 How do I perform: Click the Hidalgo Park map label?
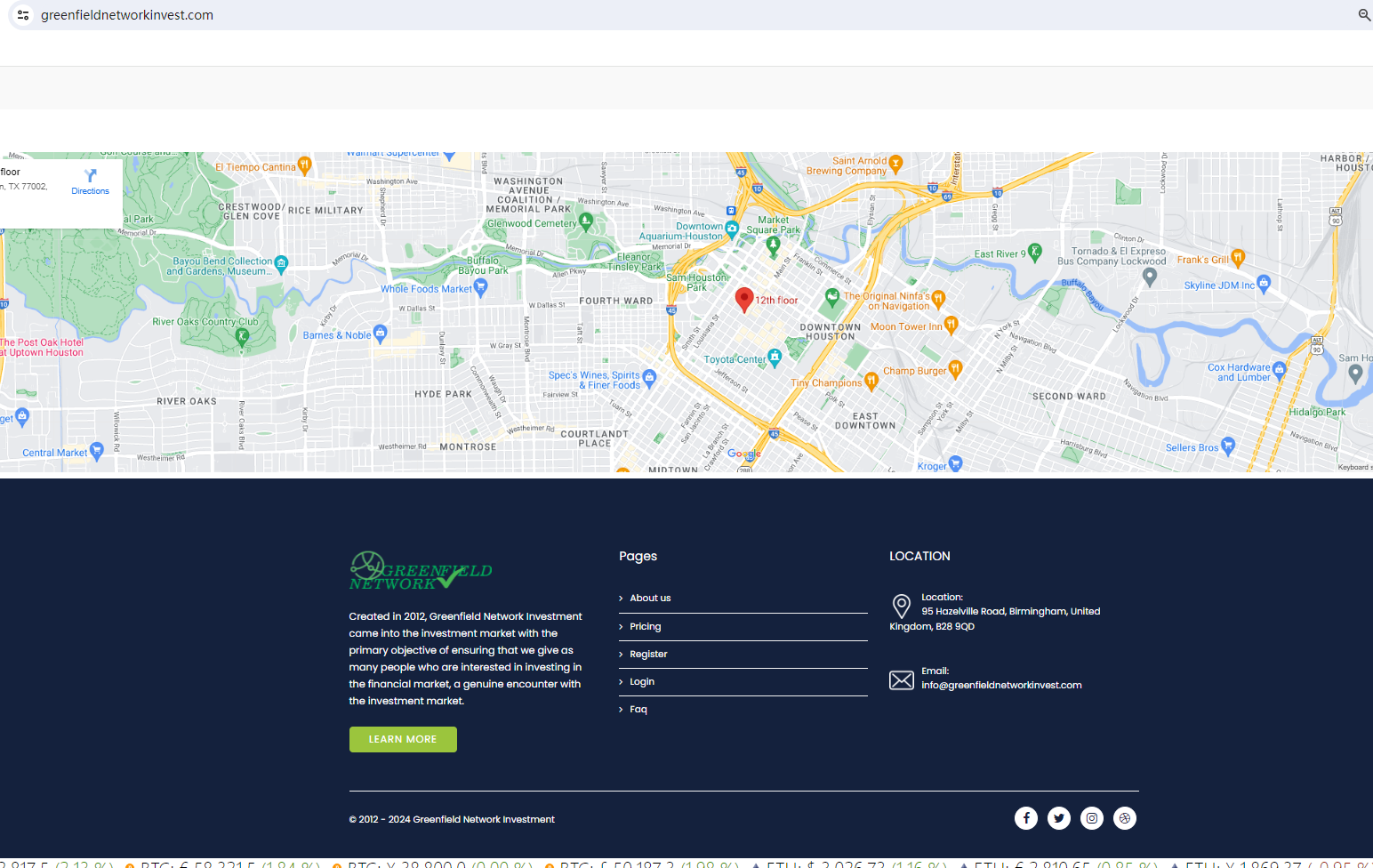[1317, 413]
